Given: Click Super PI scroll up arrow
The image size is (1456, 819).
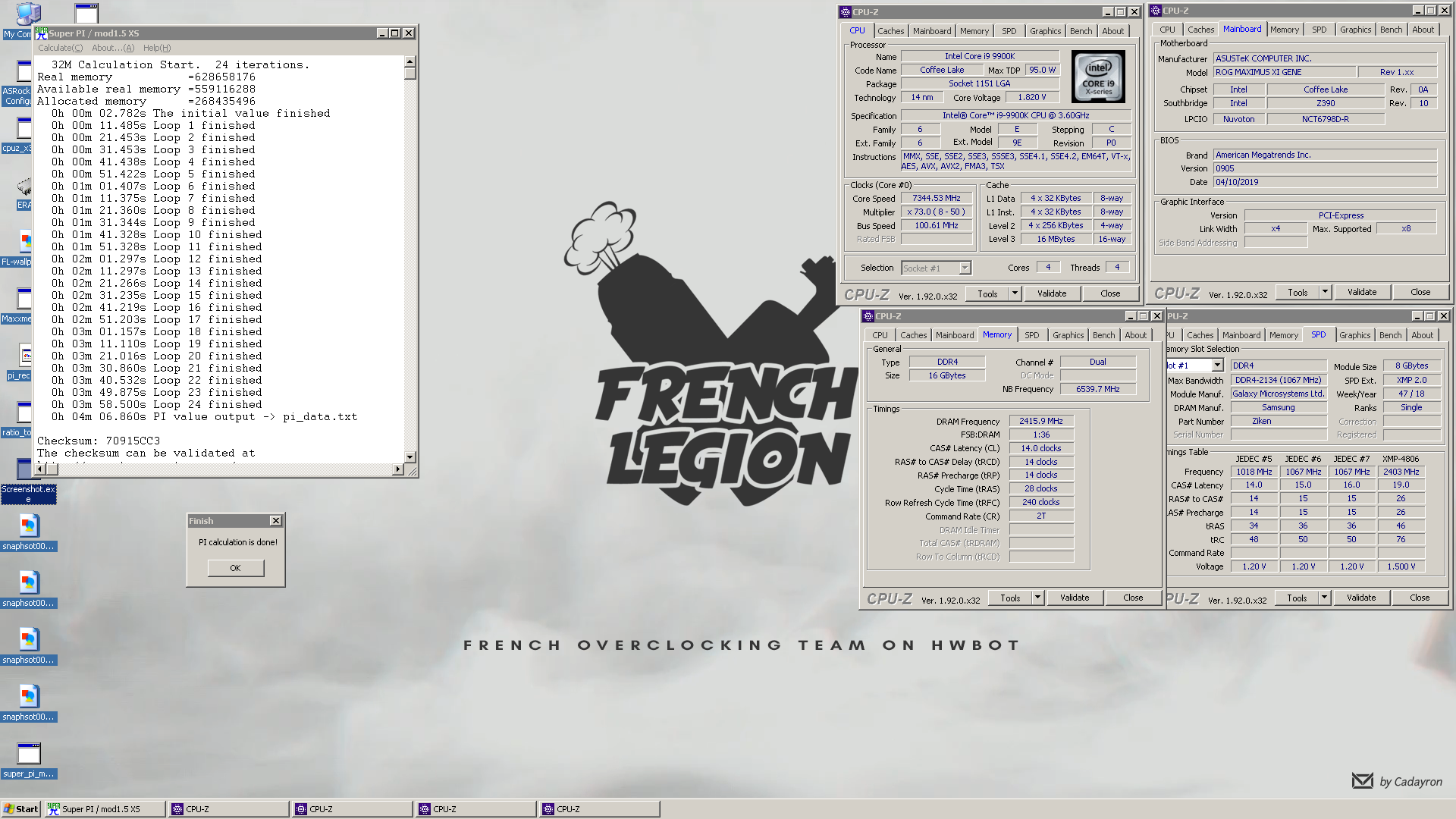Looking at the screenshot, I should tap(409, 61).
